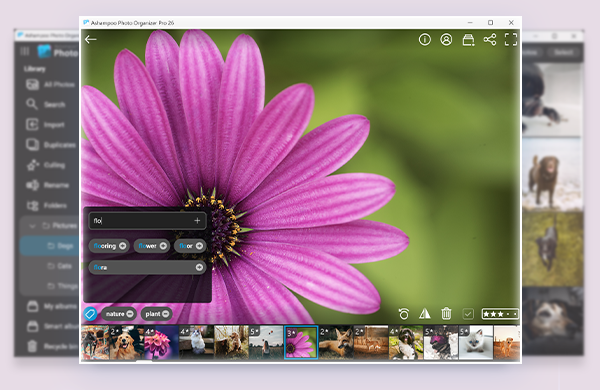Select the girl with balloons thumbnail
This screenshot has height=390, width=600.
tap(266, 342)
